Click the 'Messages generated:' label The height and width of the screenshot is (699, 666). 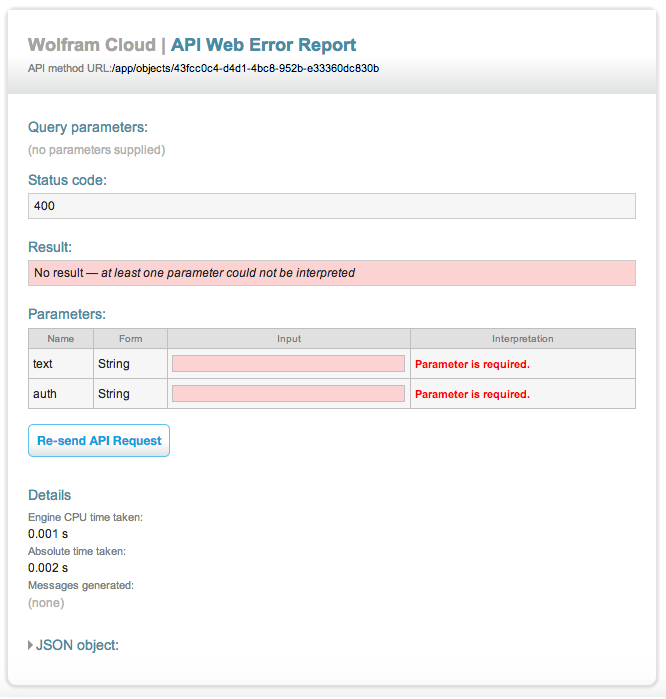(81, 585)
